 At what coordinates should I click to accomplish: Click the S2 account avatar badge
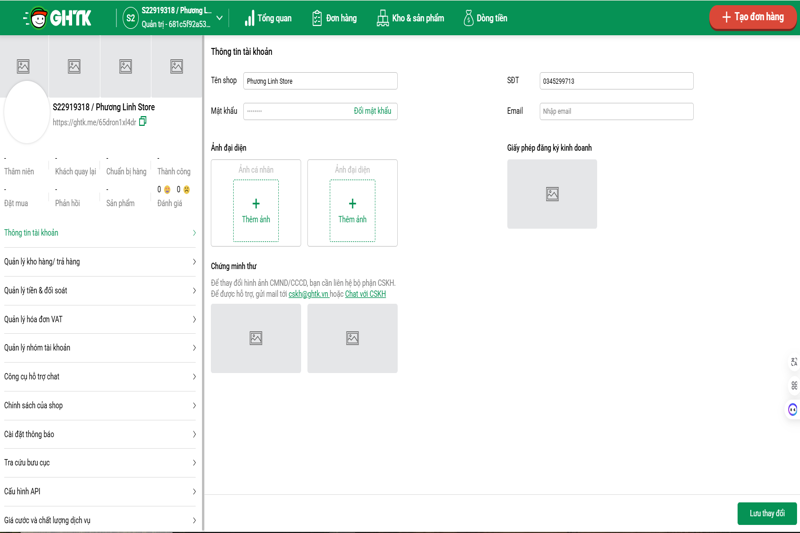130,18
